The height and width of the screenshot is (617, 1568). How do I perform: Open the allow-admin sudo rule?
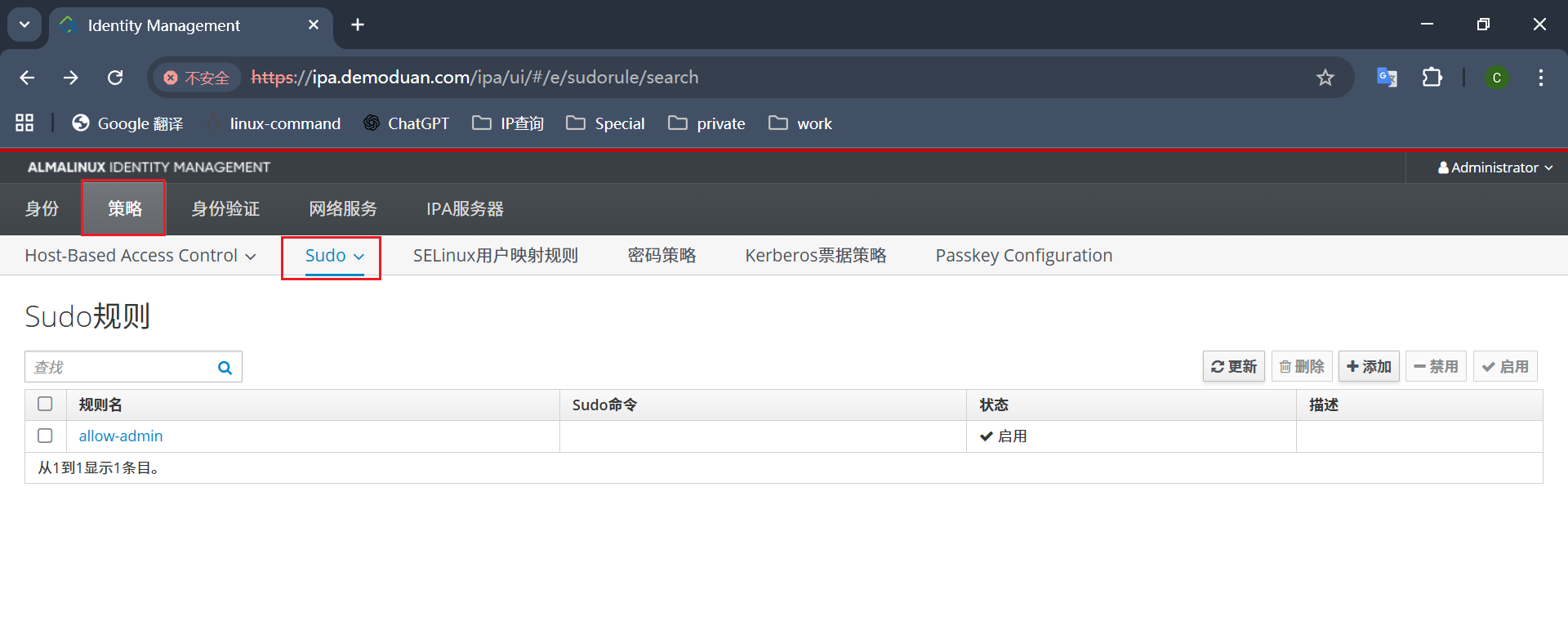click(121, 436)
